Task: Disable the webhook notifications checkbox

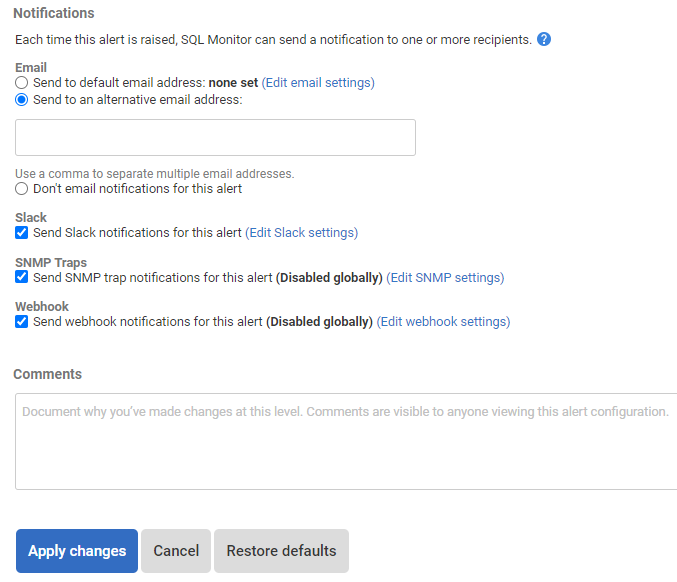Action: coord(21,322)
